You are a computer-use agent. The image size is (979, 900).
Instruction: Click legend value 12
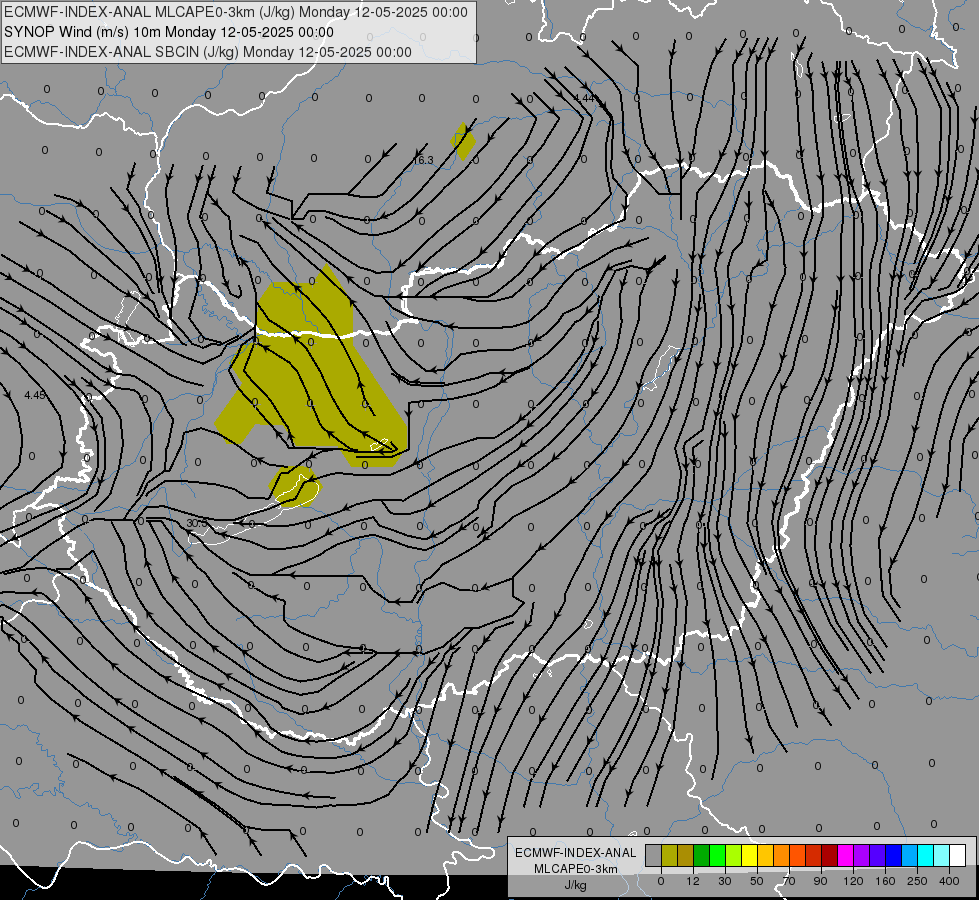coord(693,881)
